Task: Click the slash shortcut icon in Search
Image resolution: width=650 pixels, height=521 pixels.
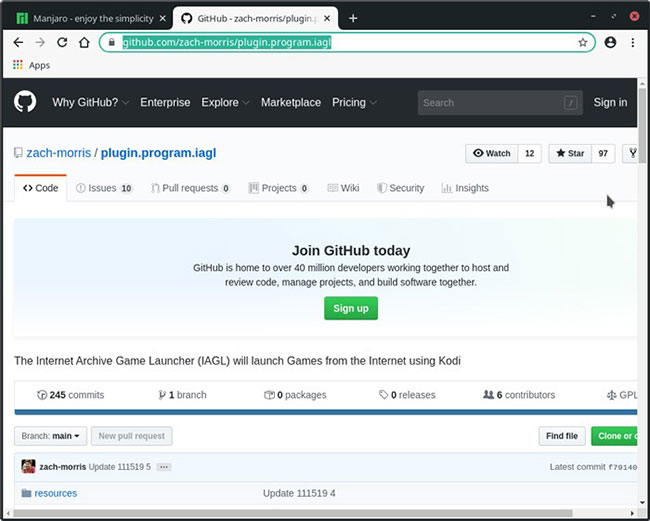Action: coord(570,102)
